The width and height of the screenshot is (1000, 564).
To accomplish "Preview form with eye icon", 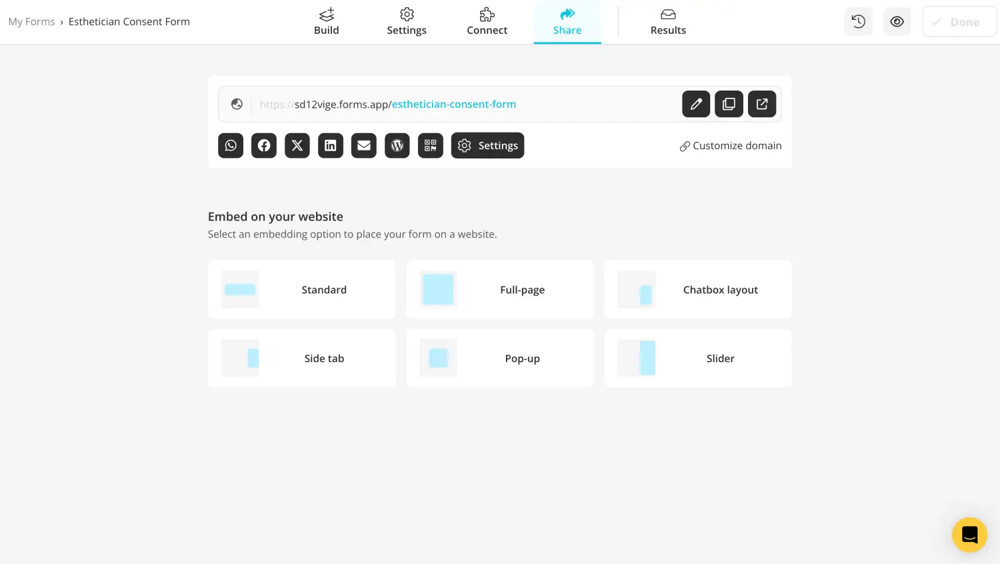I will [x=897, y=22].
